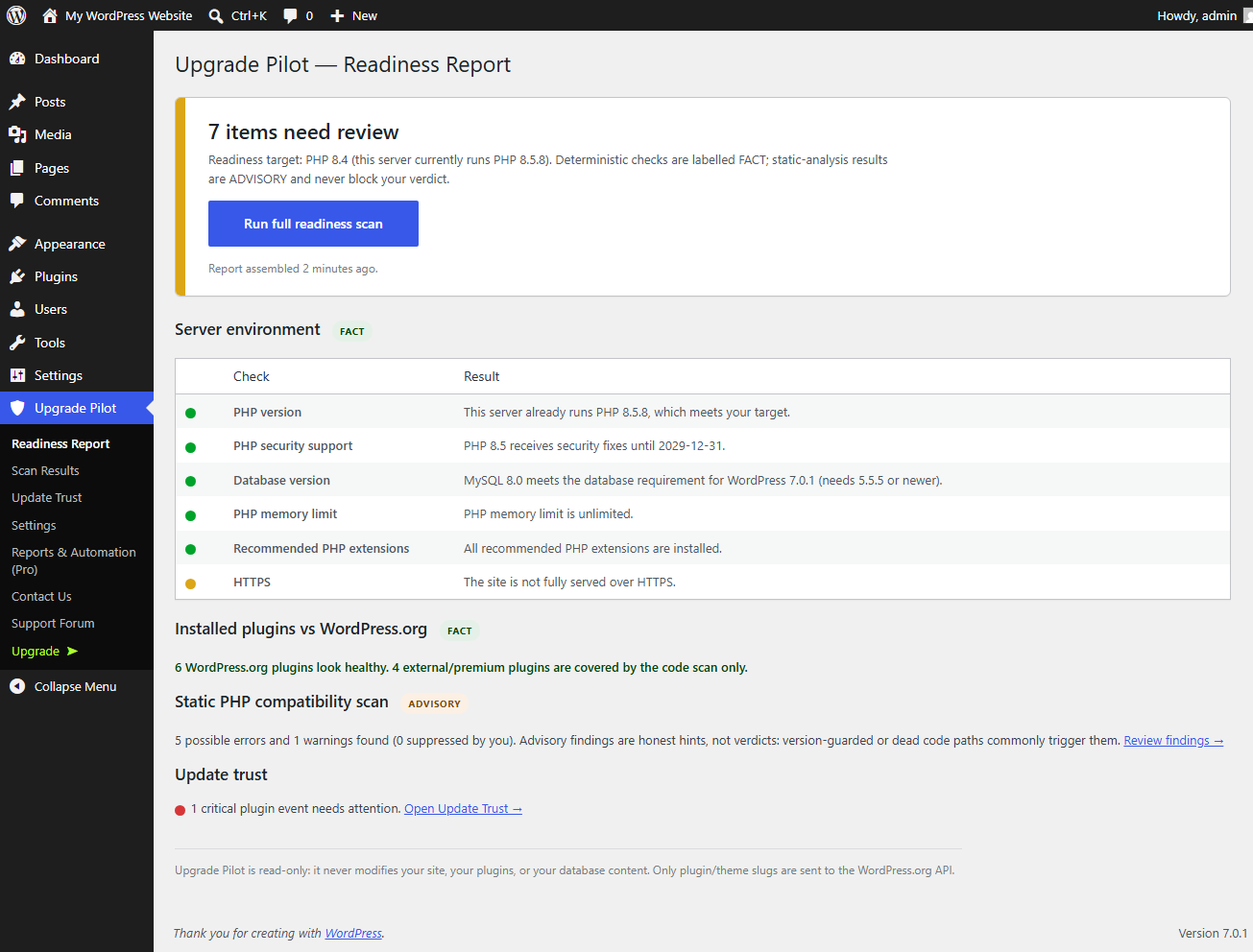The height and width of the screenshot is (952, 1253).
Task: Click the Tools wrench icon
Action: click(x=17, y=343)
